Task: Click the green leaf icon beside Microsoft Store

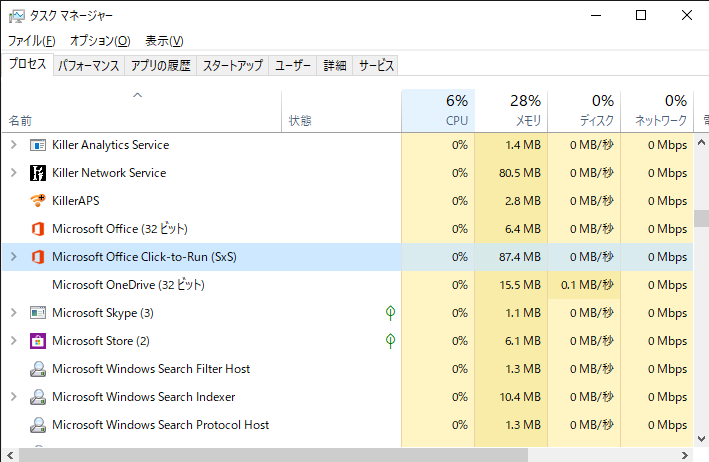Action: point(390,341)
